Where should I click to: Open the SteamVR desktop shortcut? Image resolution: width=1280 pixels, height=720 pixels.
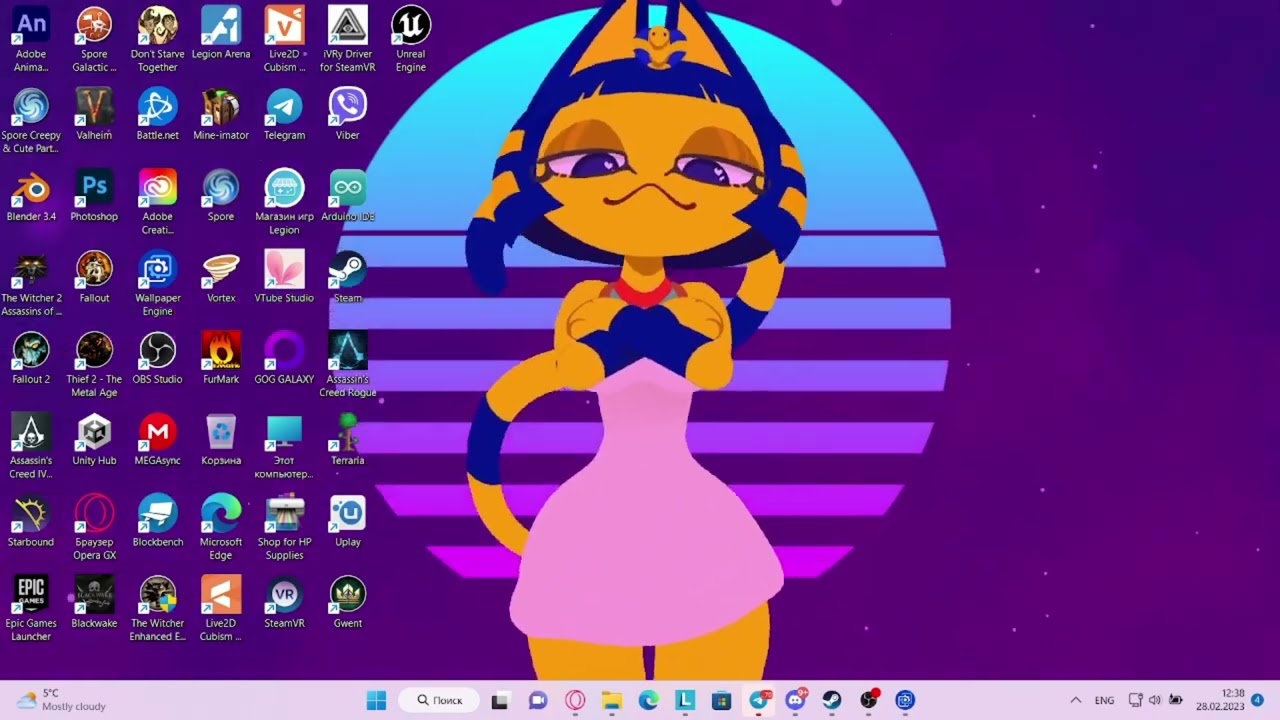coord(284,603)
